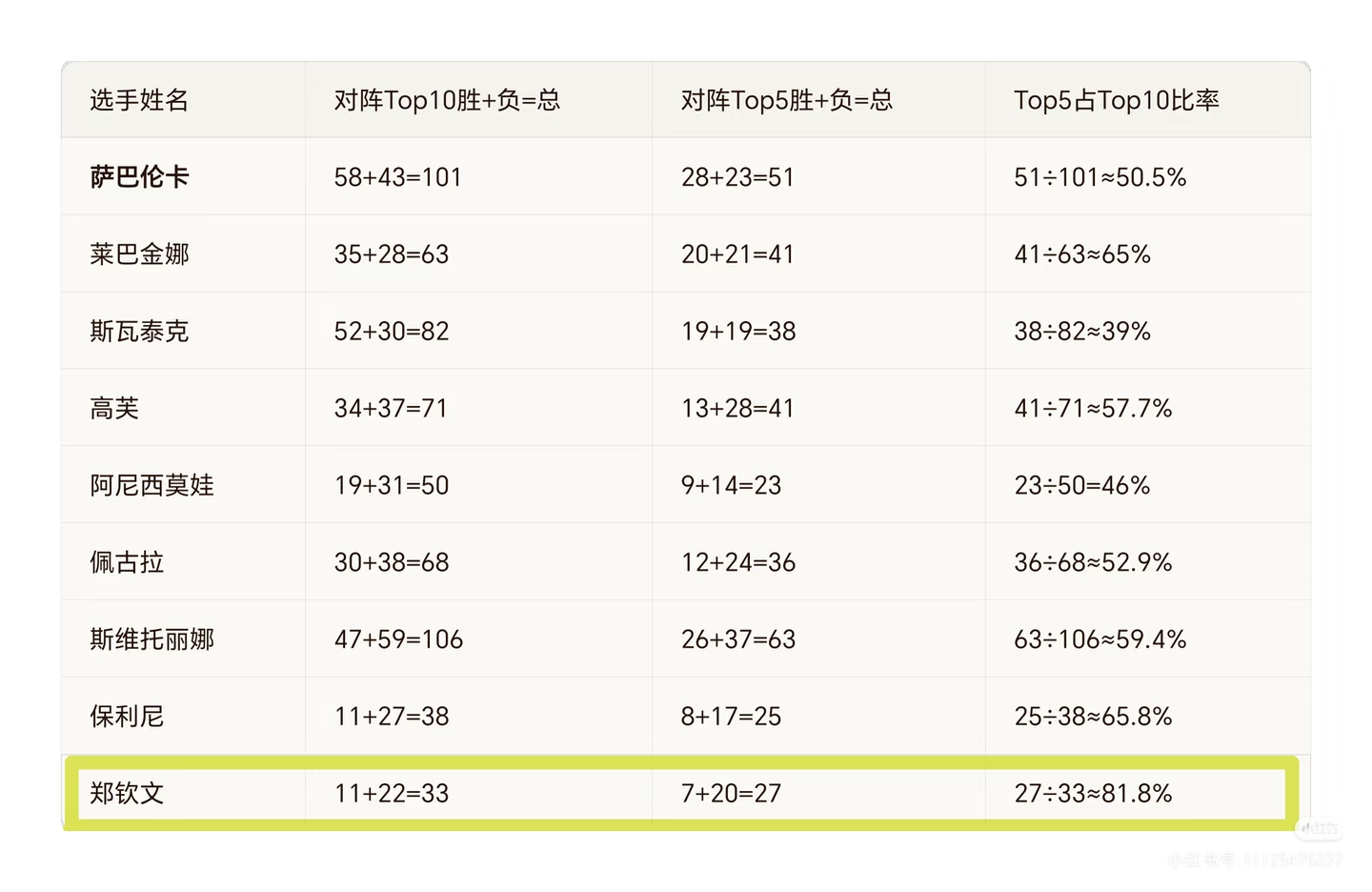Click the 斯瓦泰克 player name
1372x892 pixels.
[139, 332]
